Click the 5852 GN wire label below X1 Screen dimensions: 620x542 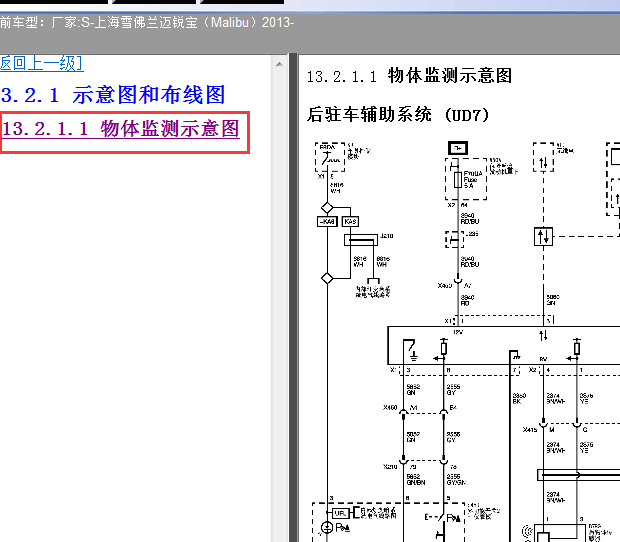coord(413,390)
